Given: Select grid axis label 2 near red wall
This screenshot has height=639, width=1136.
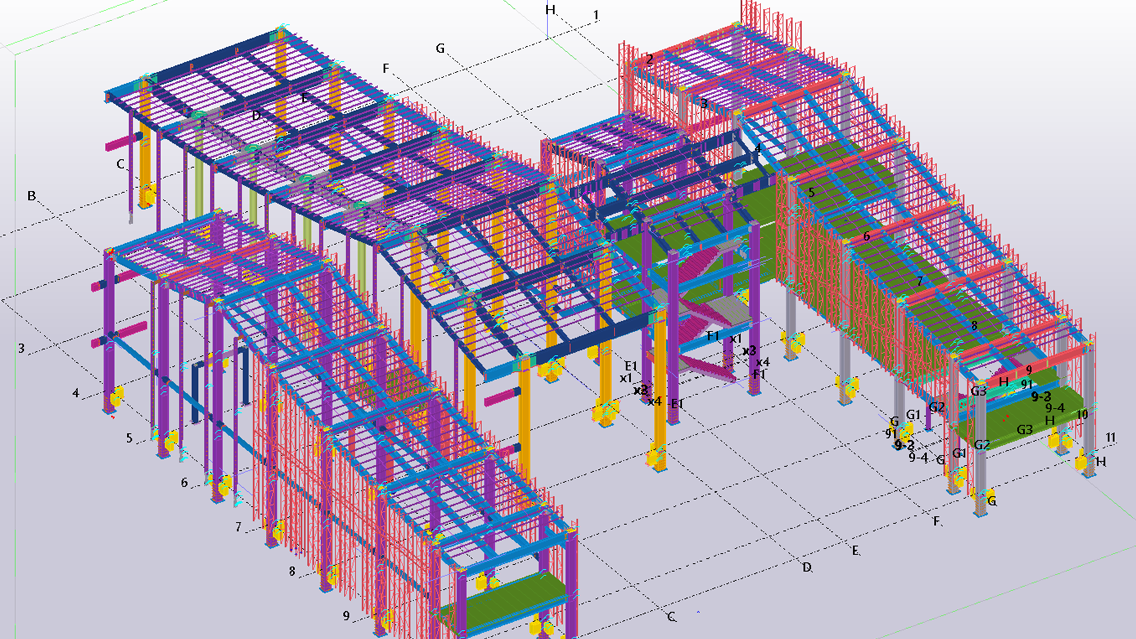Looking at the screenshot, I should click(x=650, y=59).
